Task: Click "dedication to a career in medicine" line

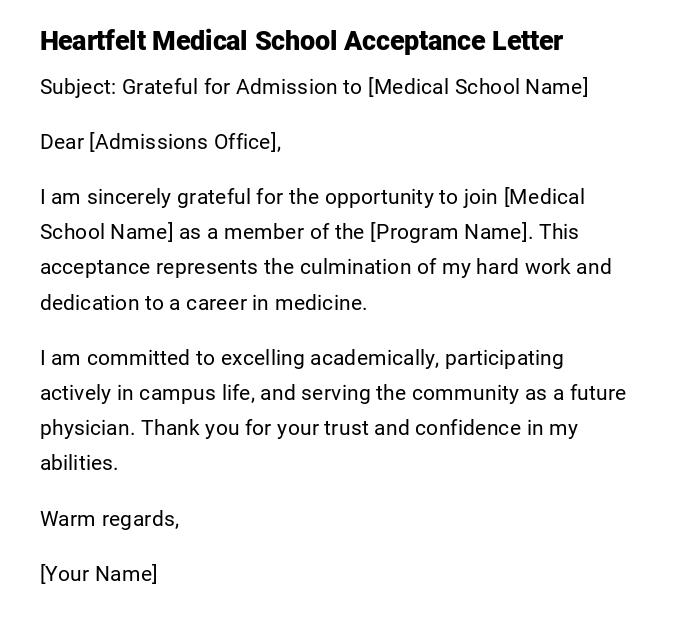Action: point(203,303)
